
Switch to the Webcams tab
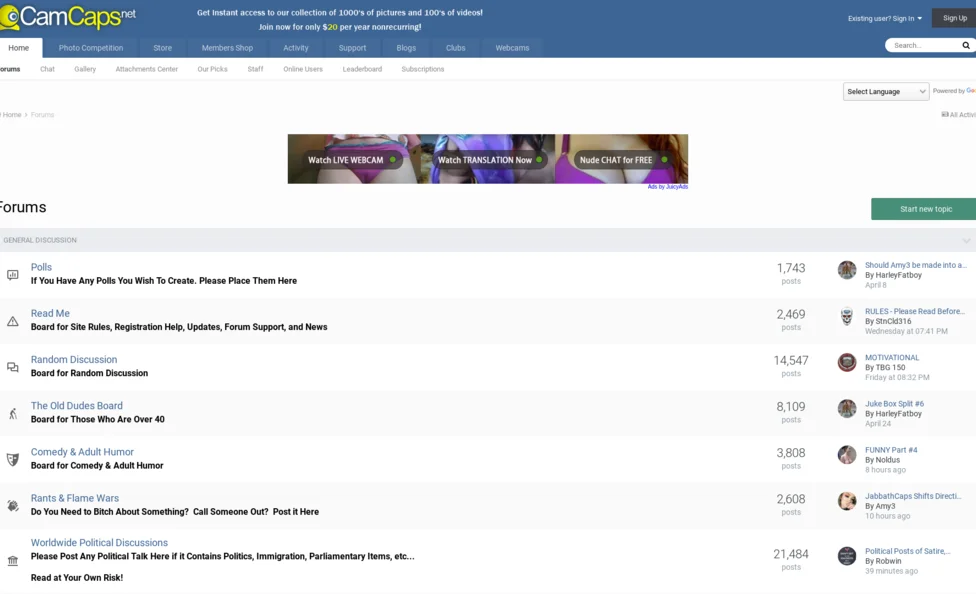[512, 48]
